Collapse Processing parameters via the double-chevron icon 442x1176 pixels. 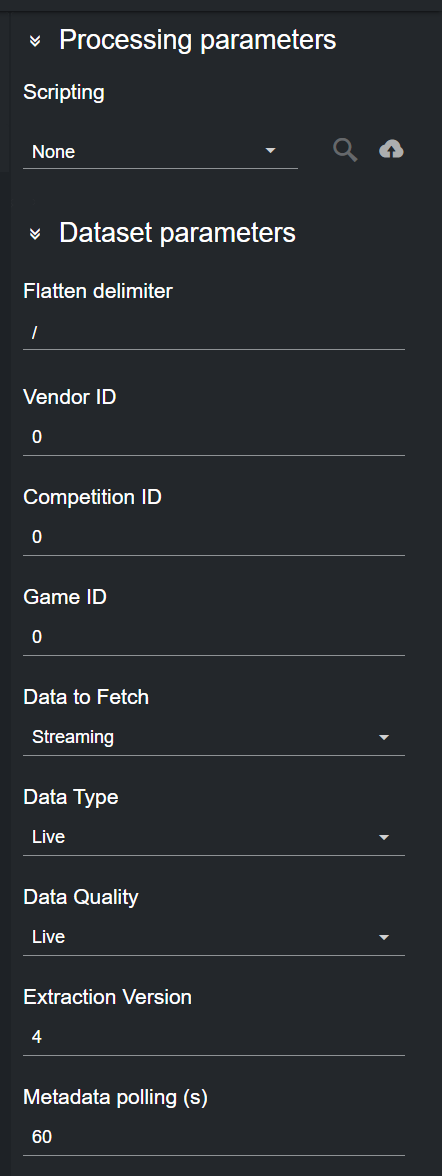pos(35,40)
